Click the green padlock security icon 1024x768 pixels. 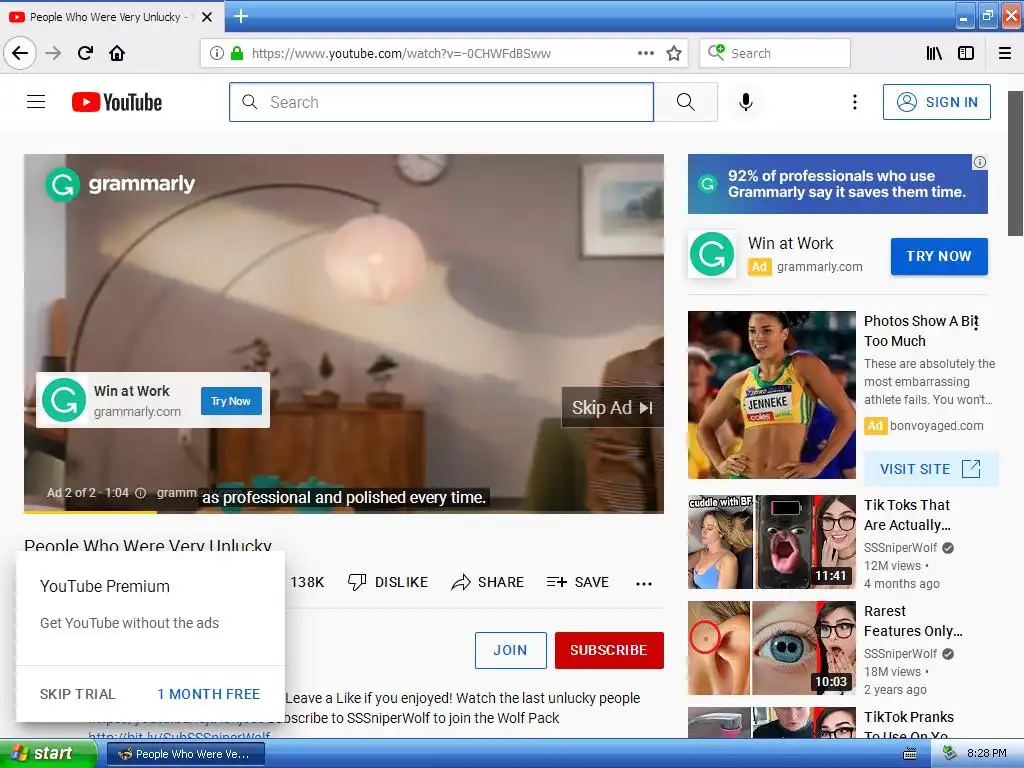click(x=237, y=53)
